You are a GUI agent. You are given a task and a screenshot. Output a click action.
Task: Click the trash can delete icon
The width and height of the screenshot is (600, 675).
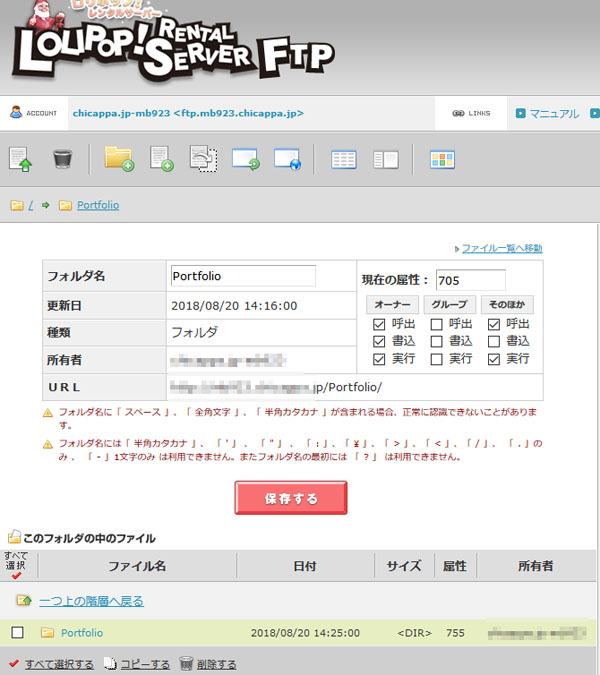click(x=63, y=158)
